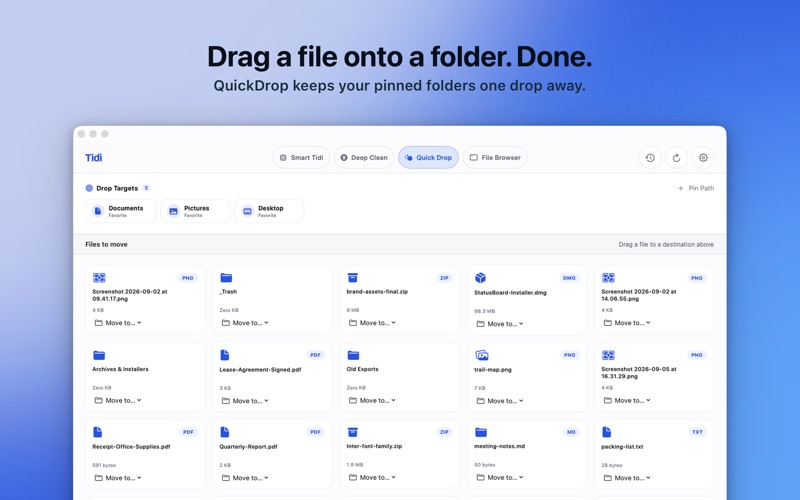Click the folder name Archives & Installers
Screen dimensions: 800x500
(120, 369)
